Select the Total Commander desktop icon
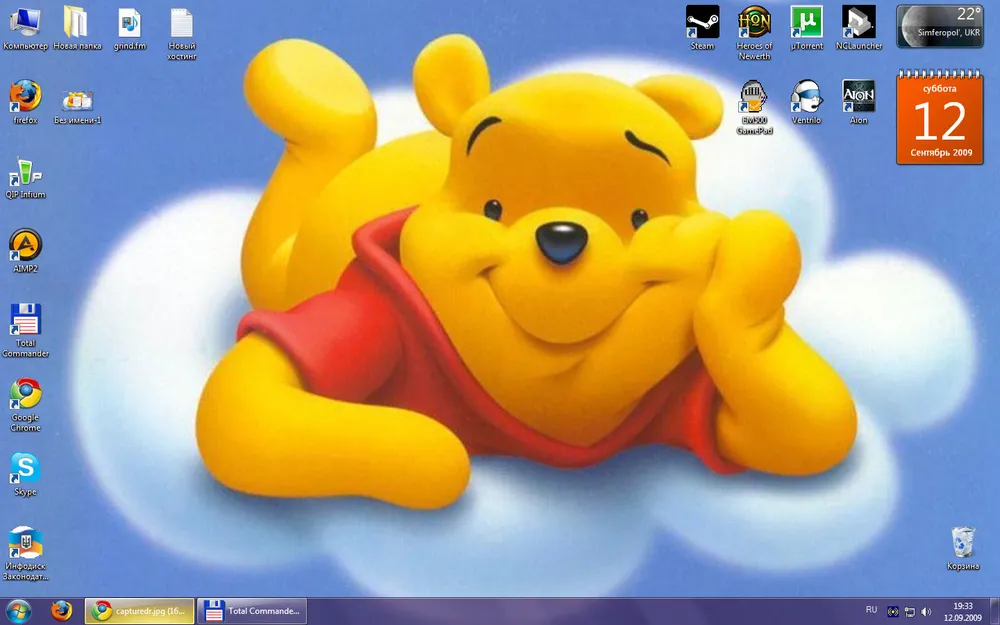Image resolution: width=1000 pixels, height=625 pixels. coord(25,320)
